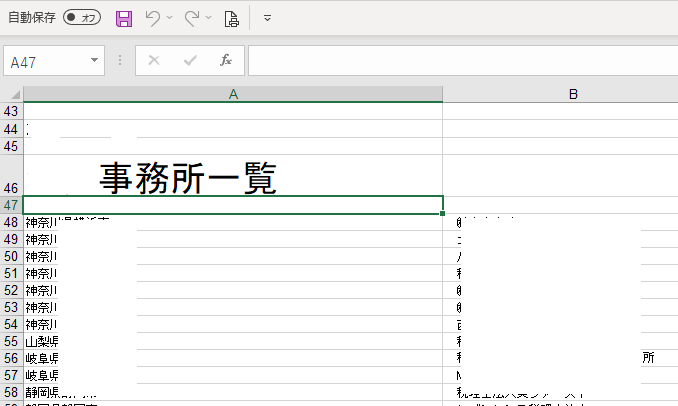This screenshot has height=406, width=678.
Task: Select row 48 header
Action: (x=11, y=222)
